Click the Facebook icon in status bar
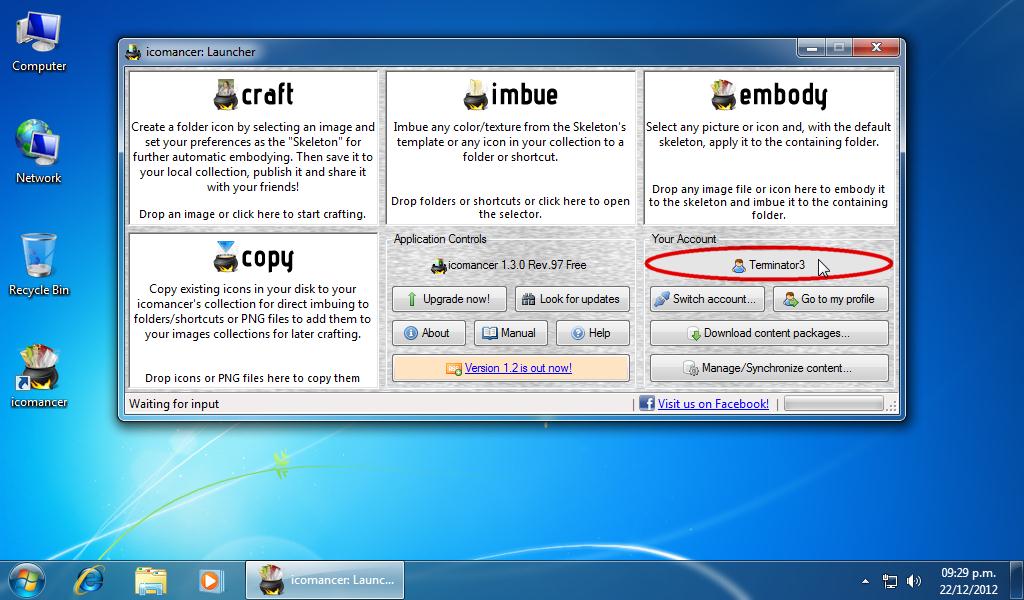The image size is (1024, 600). 647,403
